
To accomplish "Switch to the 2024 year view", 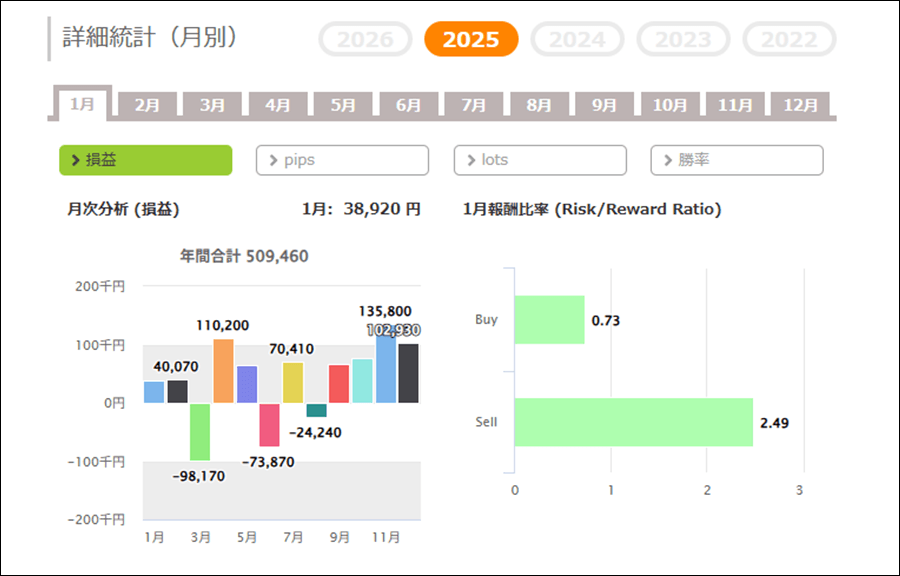I will 577,40.
